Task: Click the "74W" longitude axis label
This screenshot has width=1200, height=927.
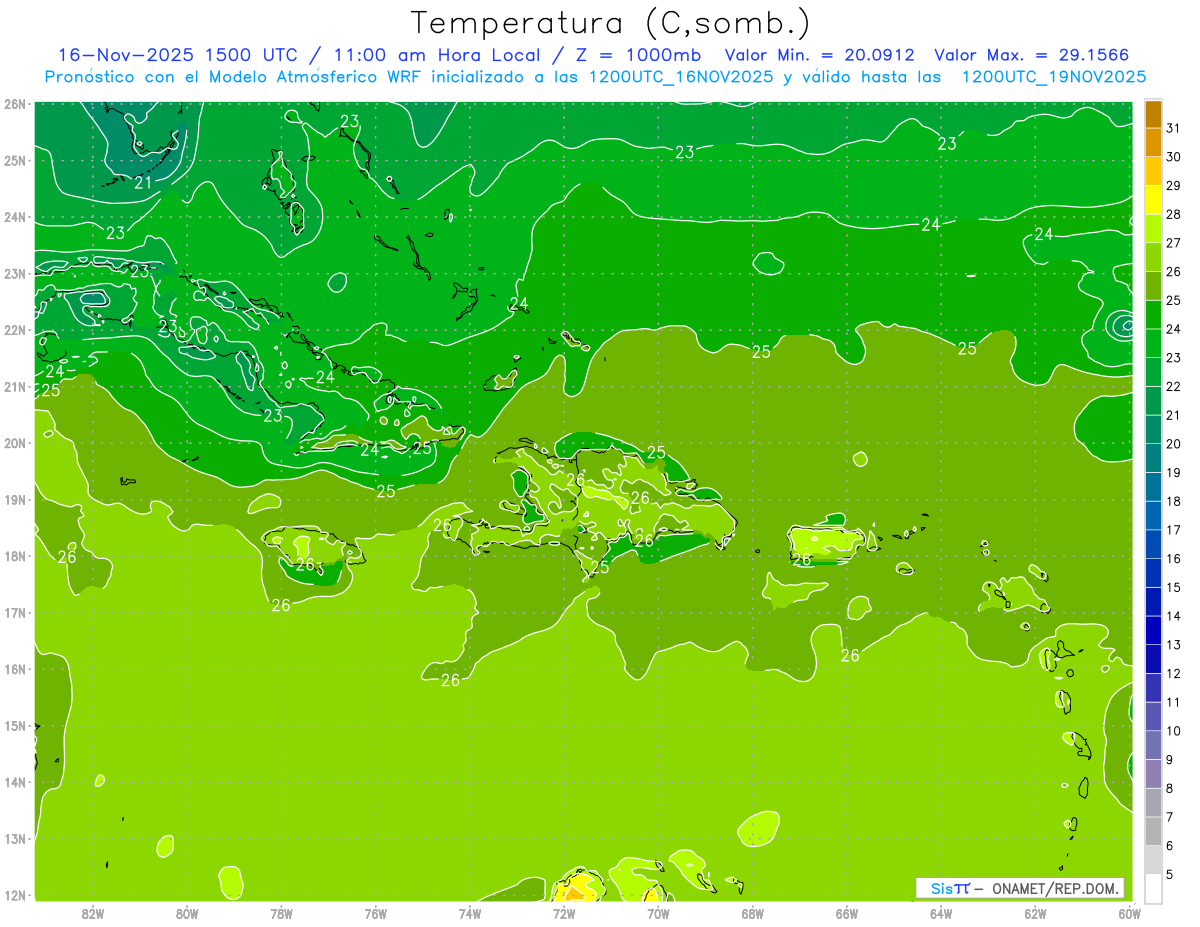Action: pyautogui.click(x=470, y=913)
